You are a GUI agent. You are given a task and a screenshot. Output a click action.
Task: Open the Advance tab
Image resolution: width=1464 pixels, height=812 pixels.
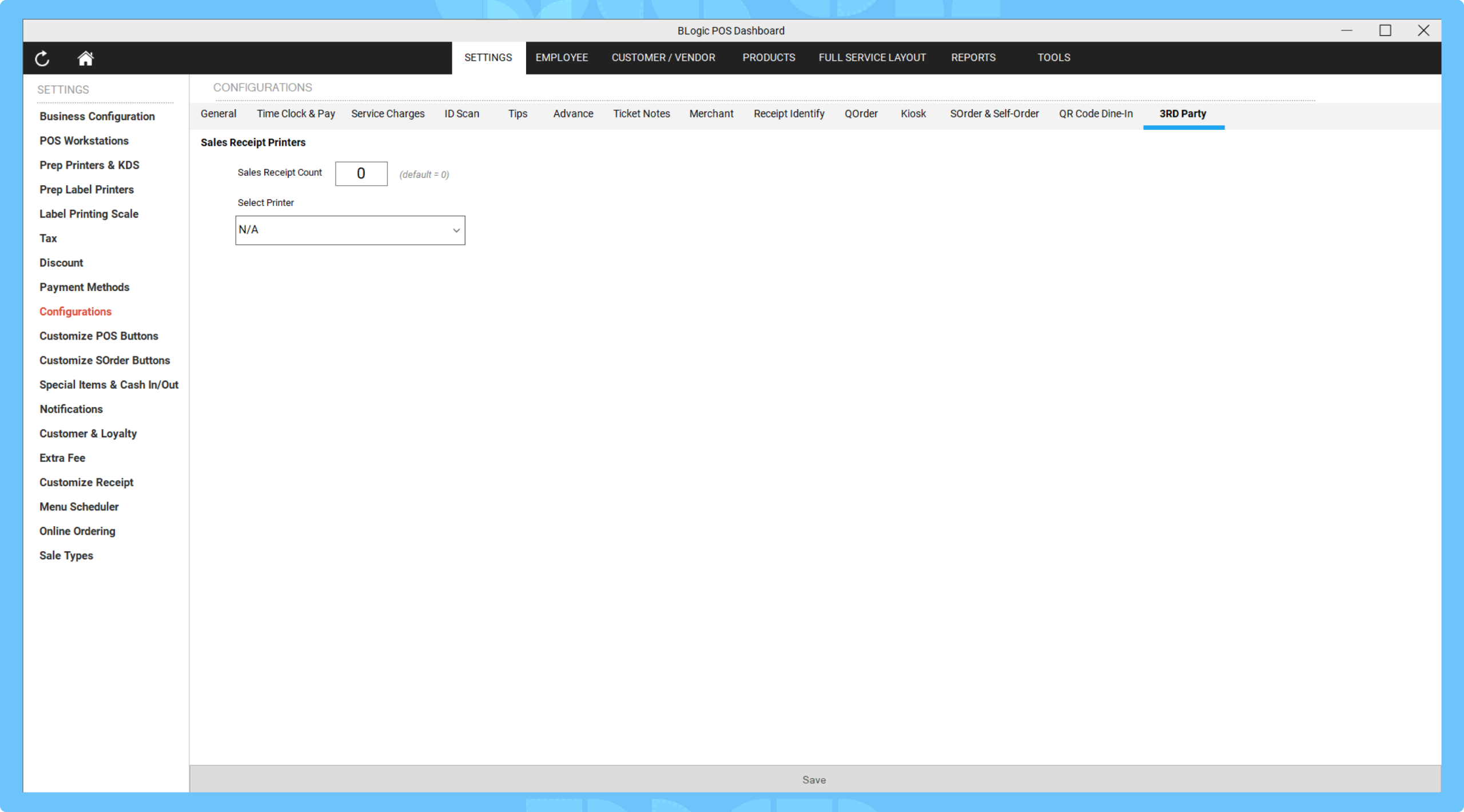[x=573, y=114]
